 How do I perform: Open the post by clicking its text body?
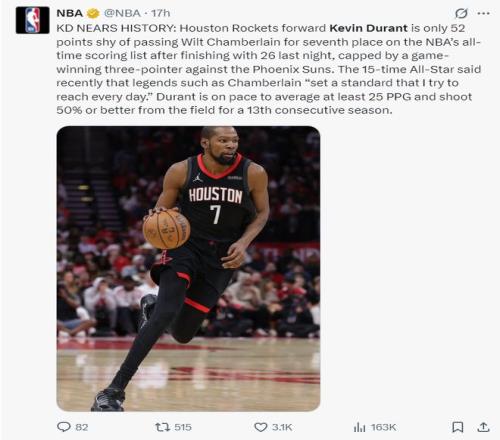pyautogui.click(x=269, y=69)
